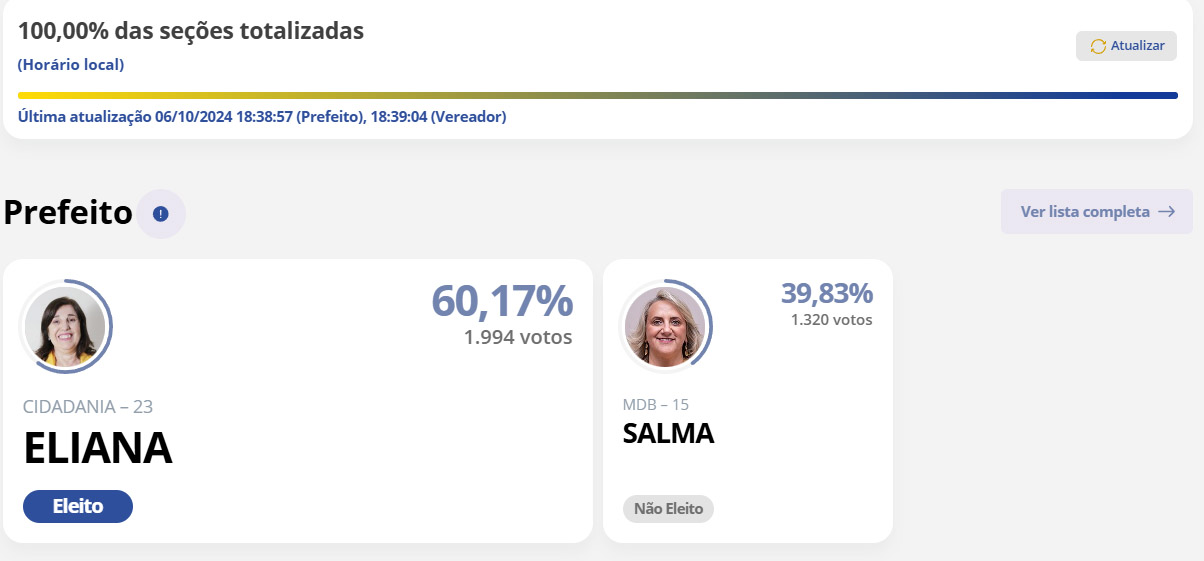Click the 39,83% vote percentage

pos(826,293)
